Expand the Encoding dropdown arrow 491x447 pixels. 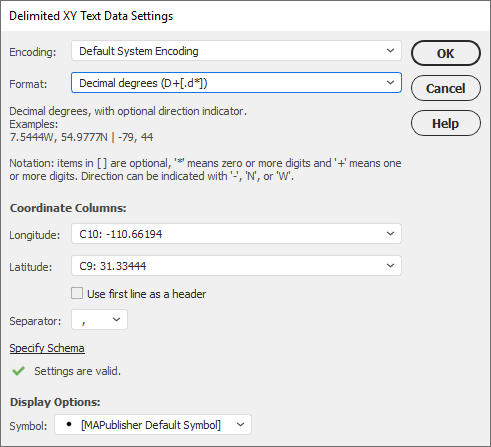pos(390,51)
